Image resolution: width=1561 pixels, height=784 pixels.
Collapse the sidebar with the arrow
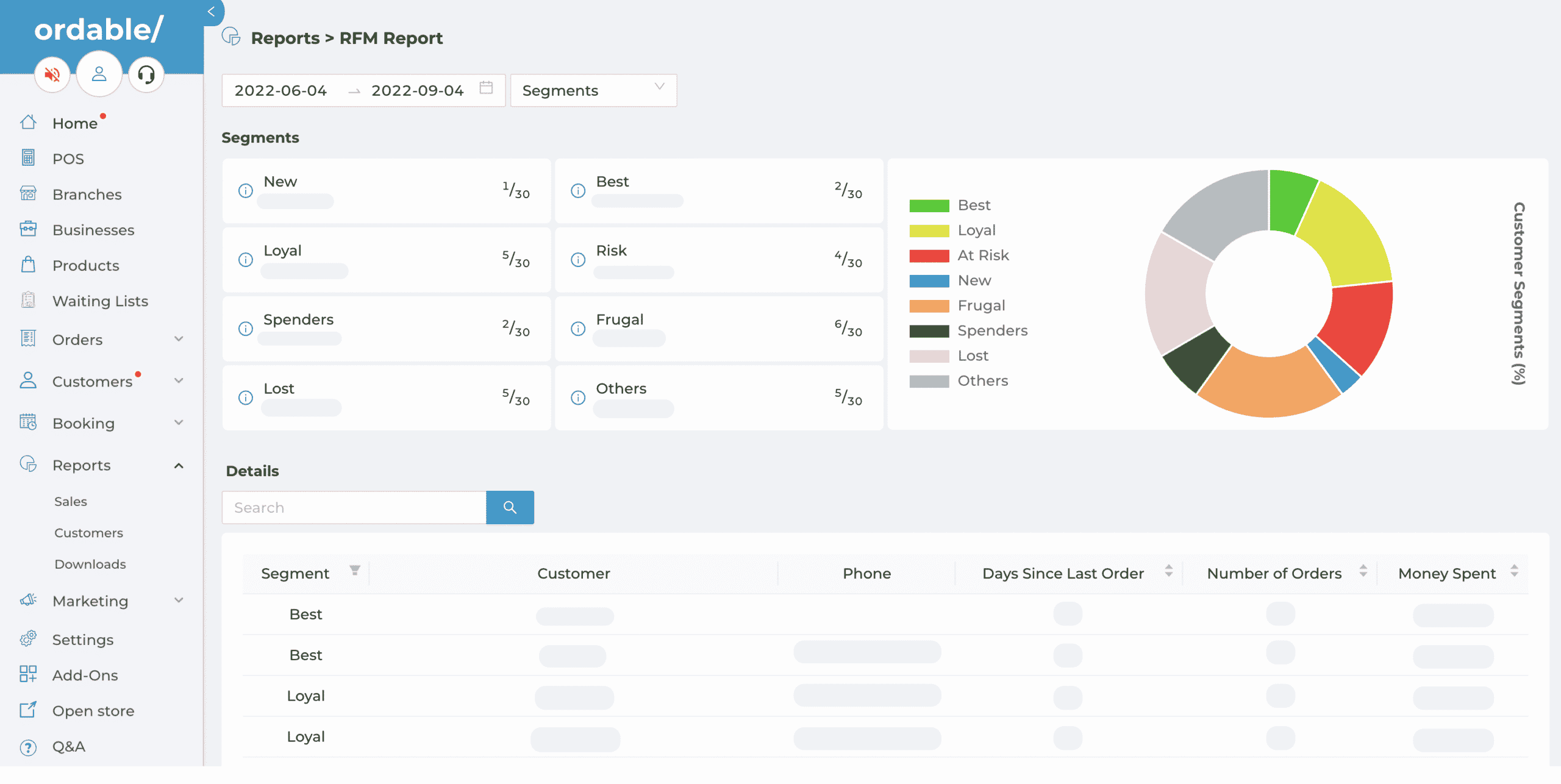(211, 11)
